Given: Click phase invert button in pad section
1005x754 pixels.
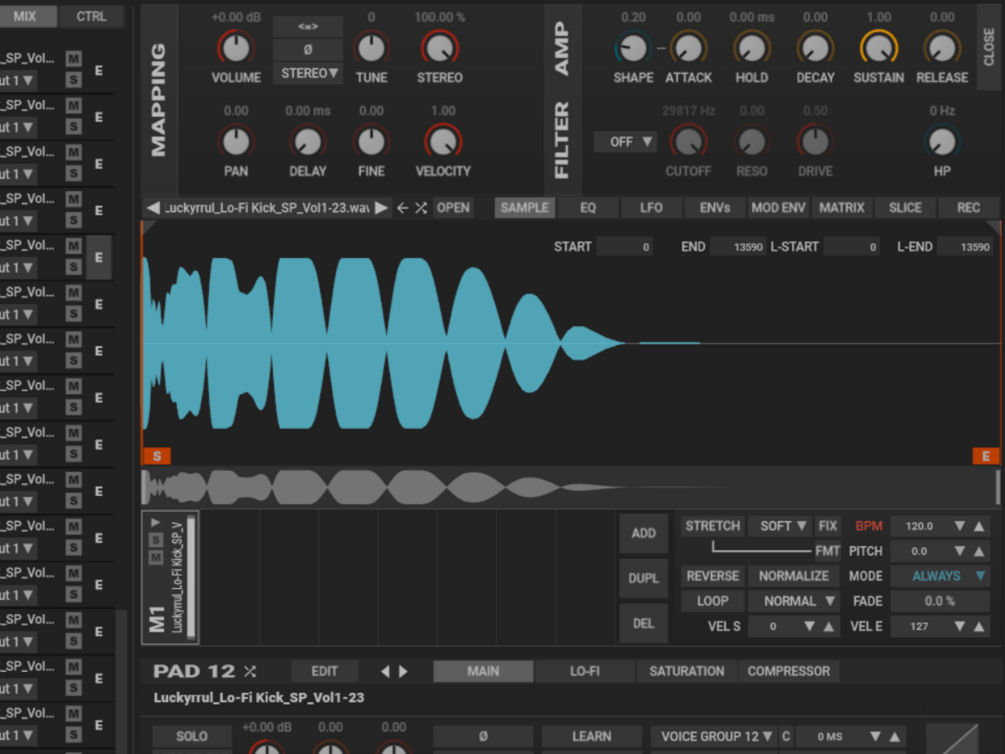Looking at the screenshot, I should 483,736.
